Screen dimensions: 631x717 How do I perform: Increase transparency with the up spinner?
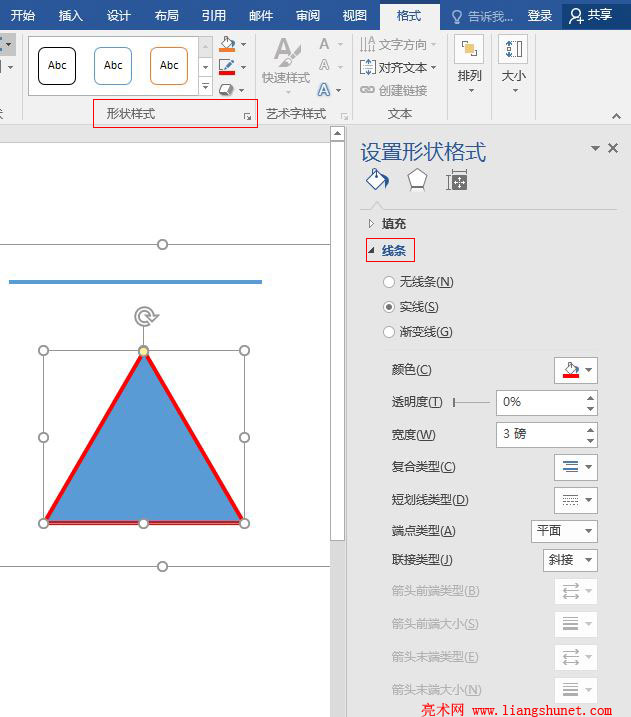pos(591,397)
